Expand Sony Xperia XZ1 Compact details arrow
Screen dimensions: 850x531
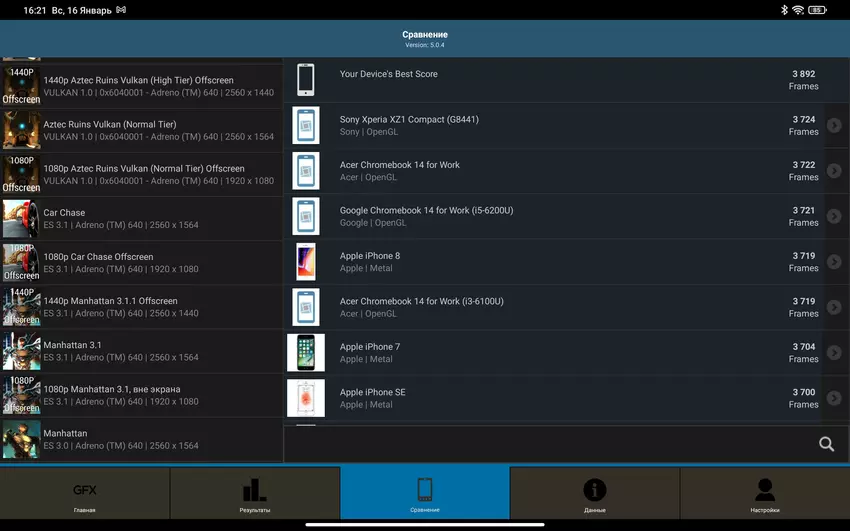point(834,126)
